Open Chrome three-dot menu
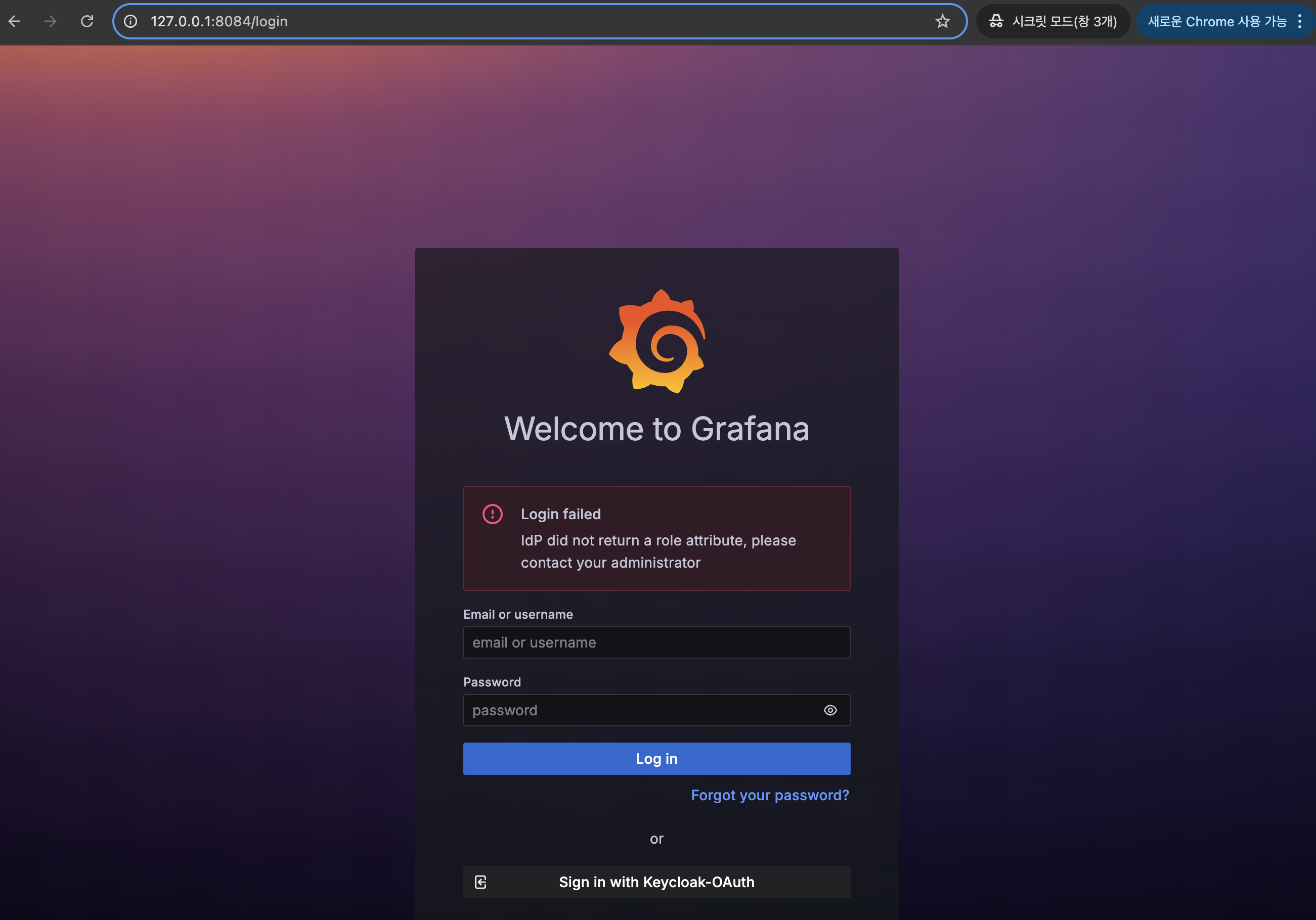The image size is (1316, 920). coord(1300,21)
